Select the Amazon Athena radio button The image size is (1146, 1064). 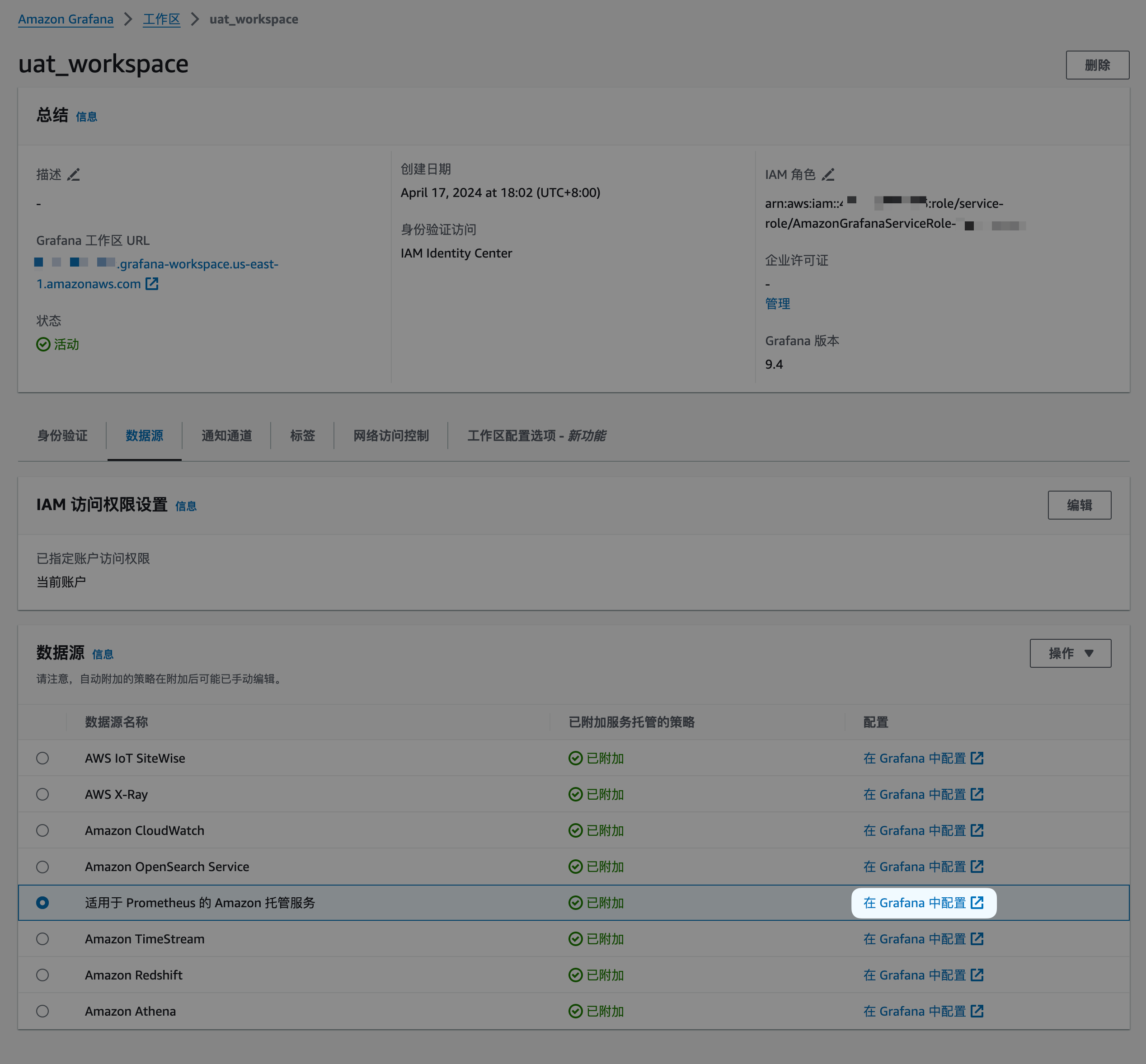pyautogui.click(x=42, y=1011)
